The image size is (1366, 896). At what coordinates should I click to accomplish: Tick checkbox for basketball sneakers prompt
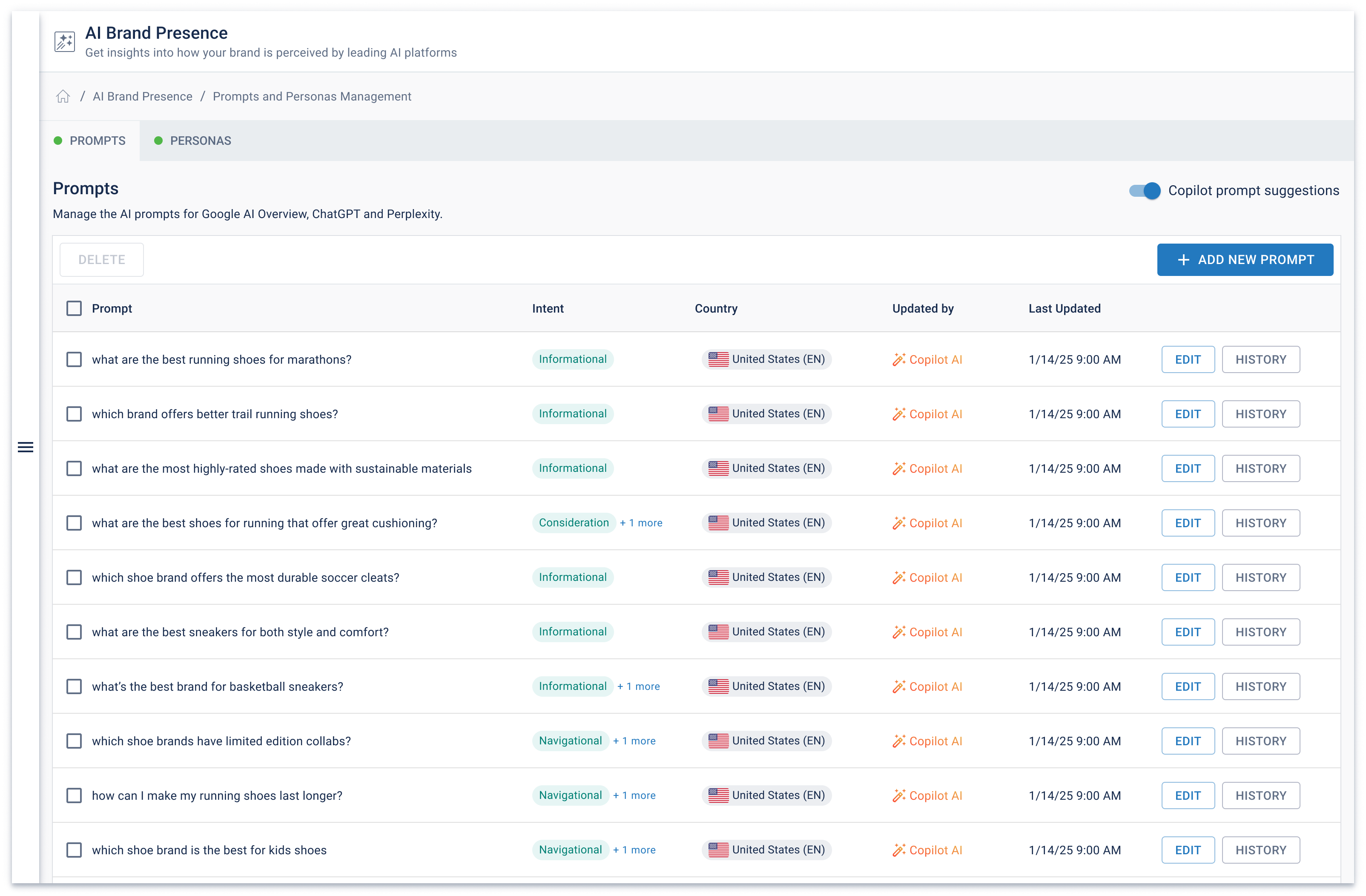74,687
